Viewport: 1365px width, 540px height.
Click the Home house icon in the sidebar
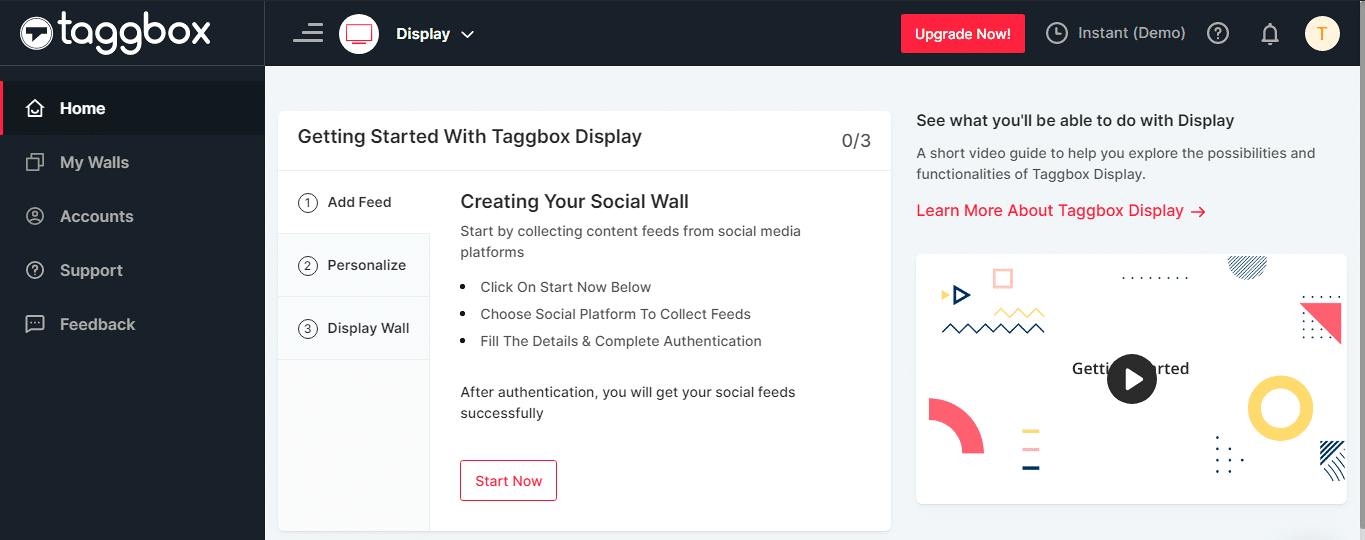click(x=35, y=108)
